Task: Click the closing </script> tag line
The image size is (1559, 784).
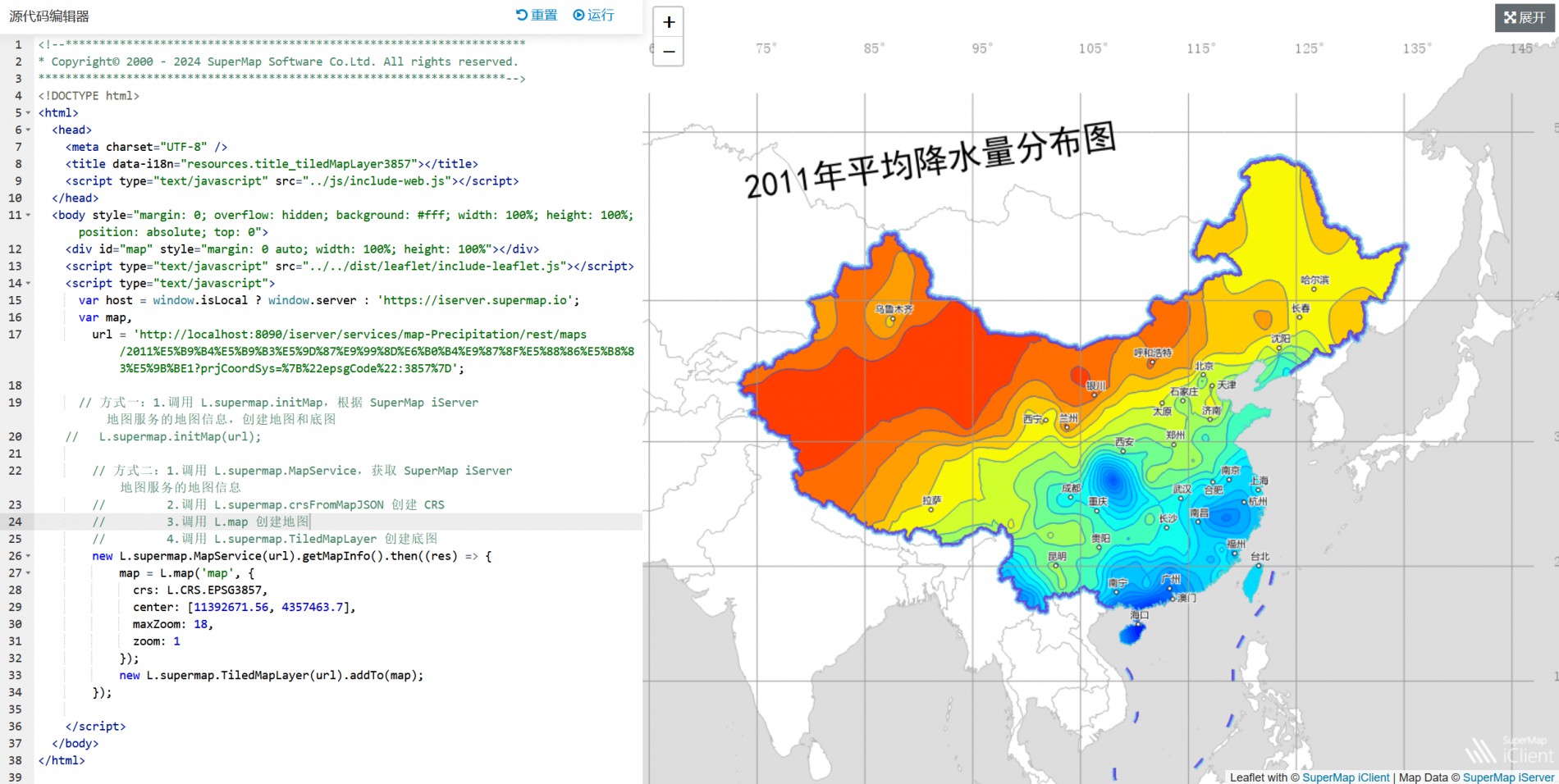Action: pos(95,727)
